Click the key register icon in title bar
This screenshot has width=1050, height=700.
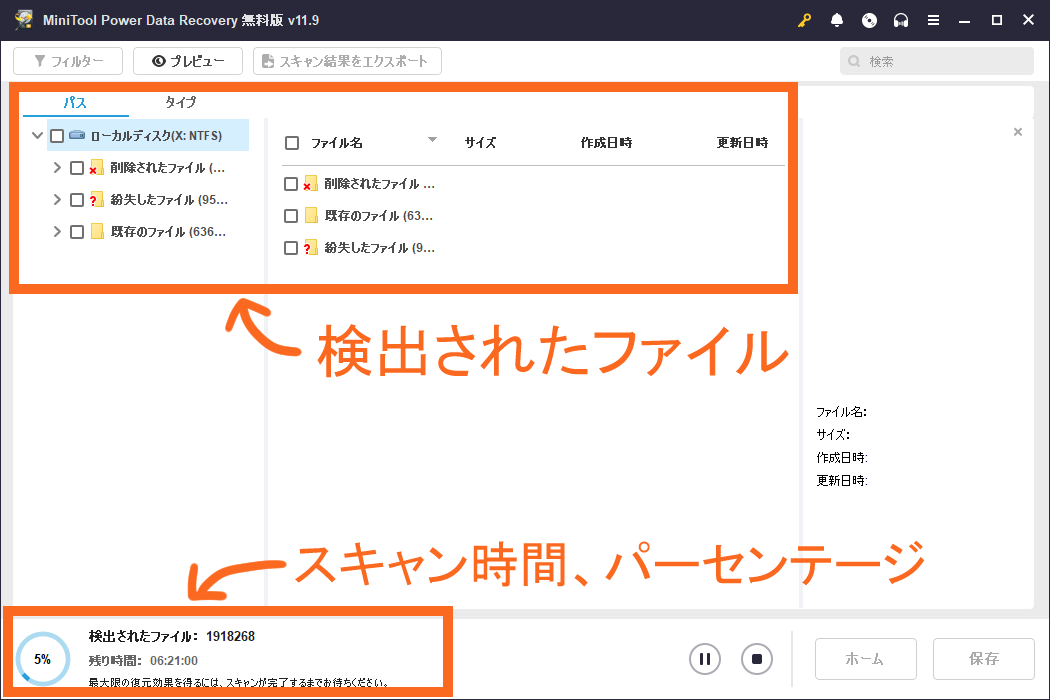[804, 20]
